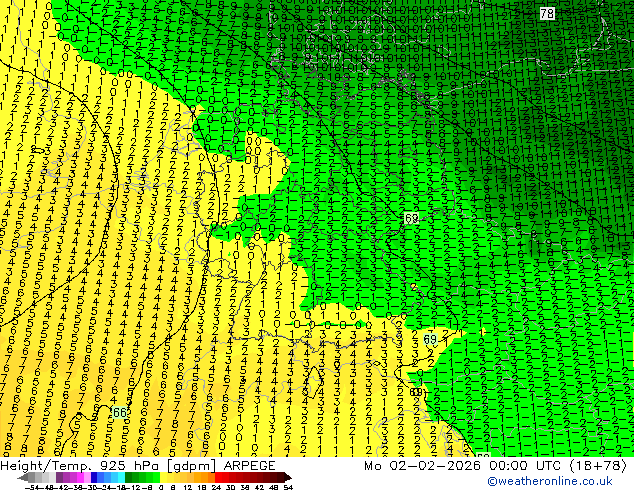Click the dark blue swatch above -30 in legend
This screenshot has height=490, width=634.
94,477
